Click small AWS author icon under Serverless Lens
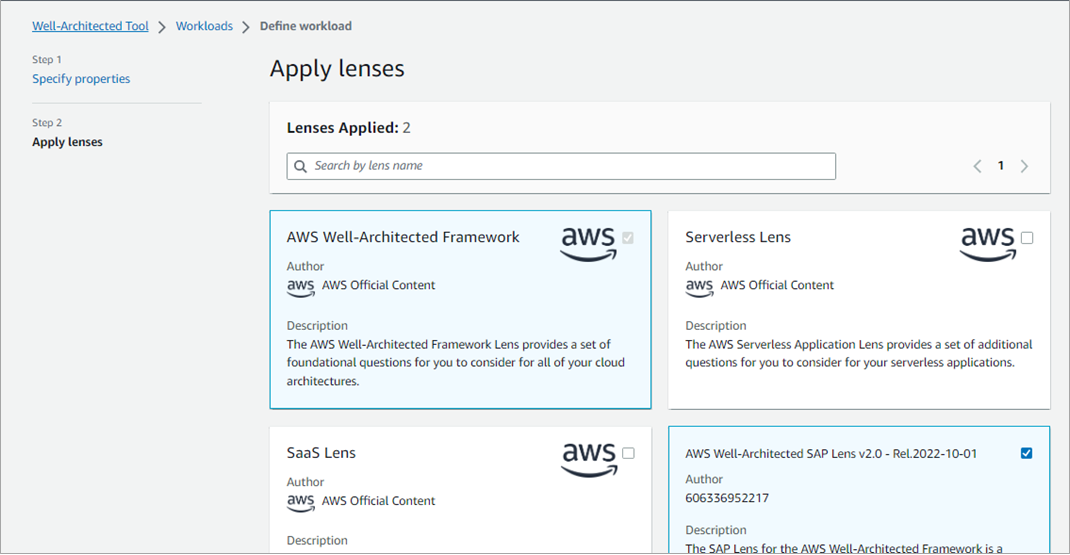1070x555 pixels. (x=699, y=287)
